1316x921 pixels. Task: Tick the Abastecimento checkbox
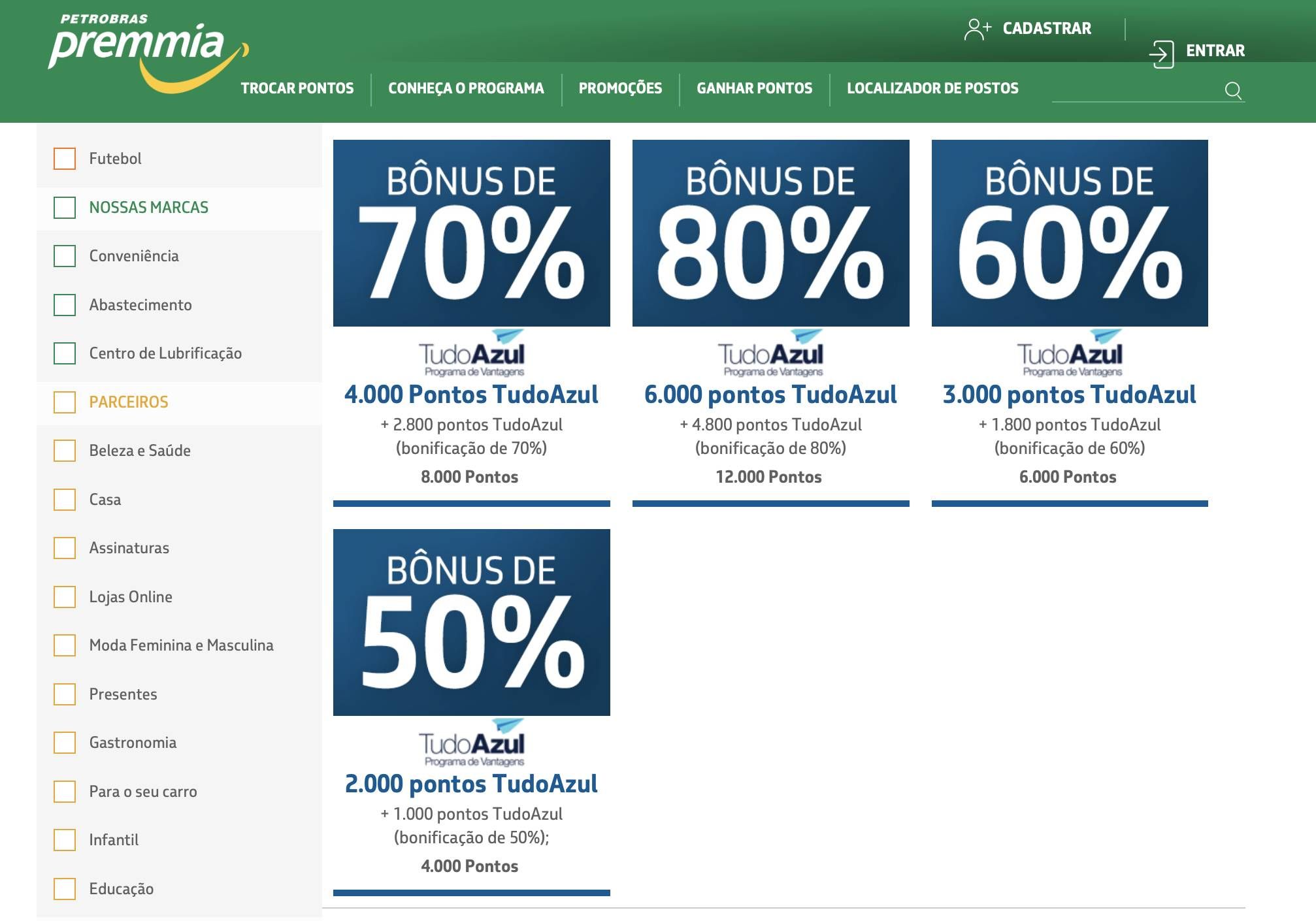(65, 305)
